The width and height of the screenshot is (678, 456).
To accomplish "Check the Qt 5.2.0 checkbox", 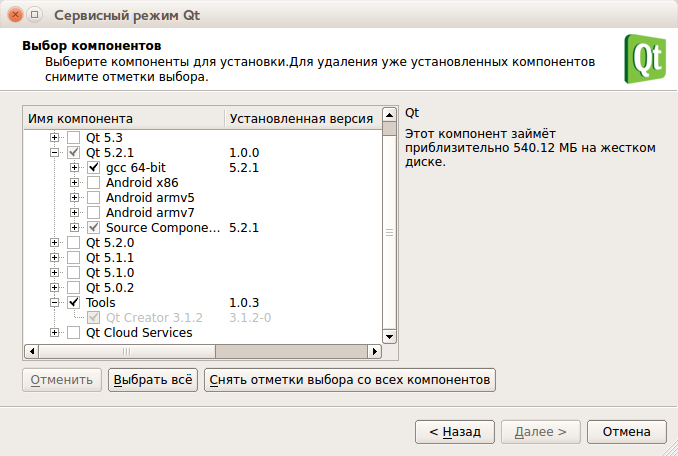I will (x=74, y=242).
